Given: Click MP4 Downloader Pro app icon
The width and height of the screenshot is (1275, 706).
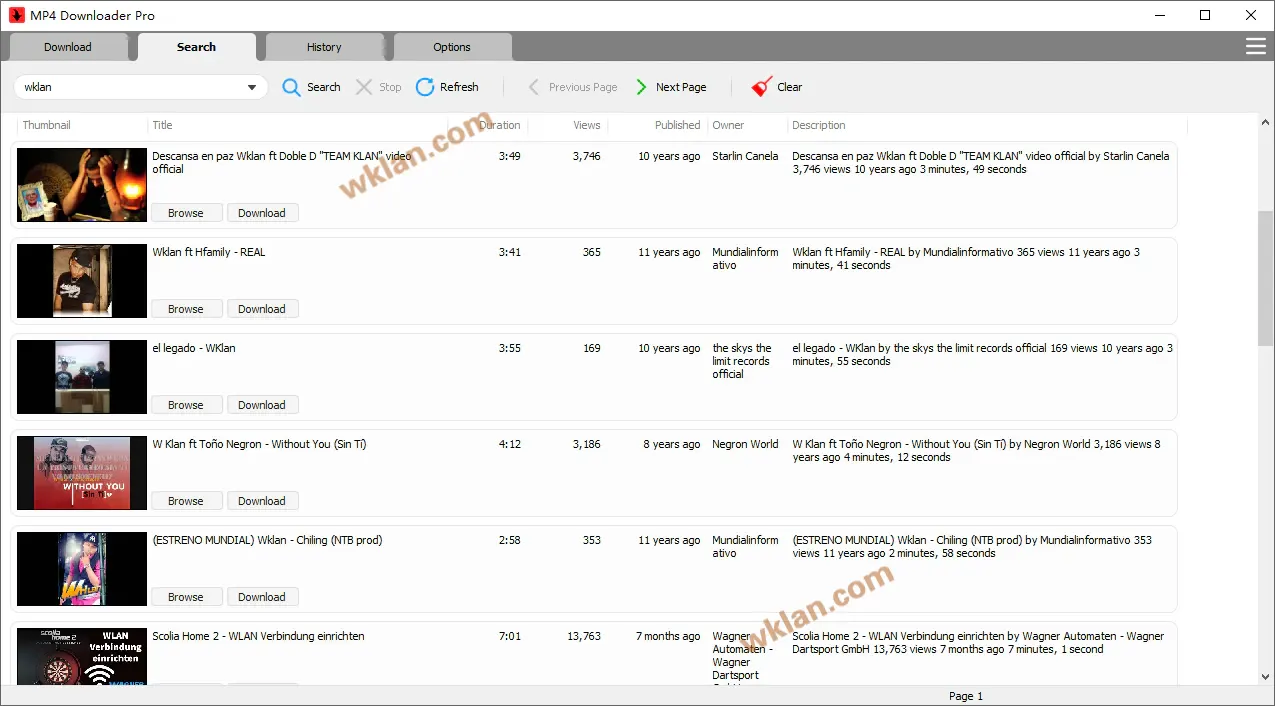Looking at the screenshot, I should [x=17, y=15].
